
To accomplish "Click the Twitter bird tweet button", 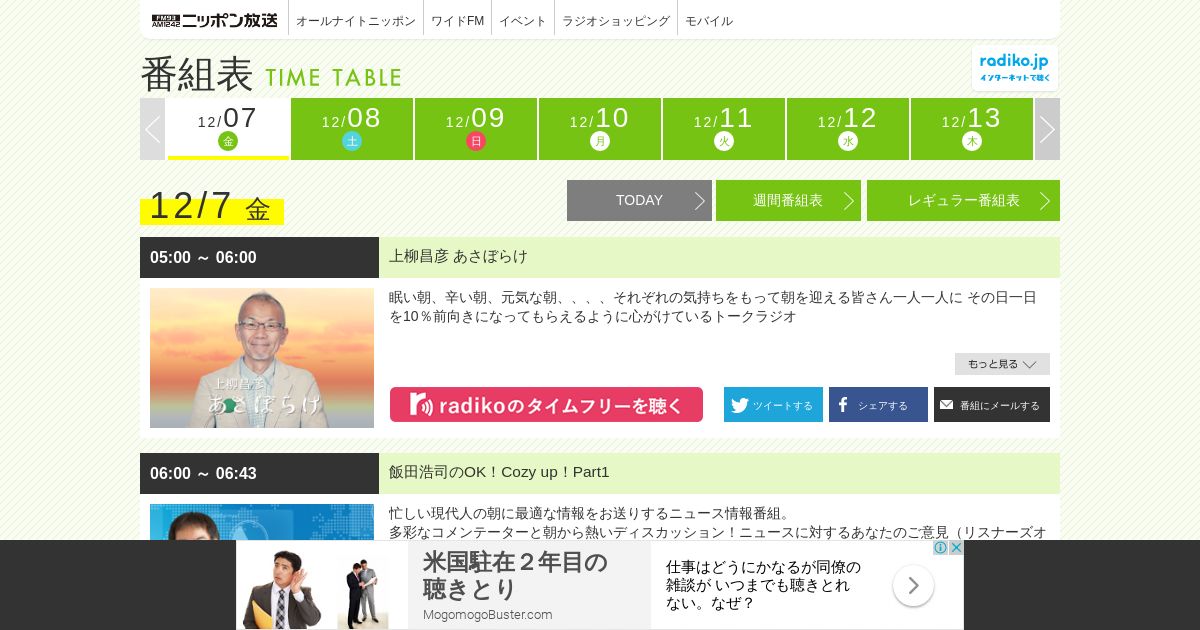I will click(773, 405).
